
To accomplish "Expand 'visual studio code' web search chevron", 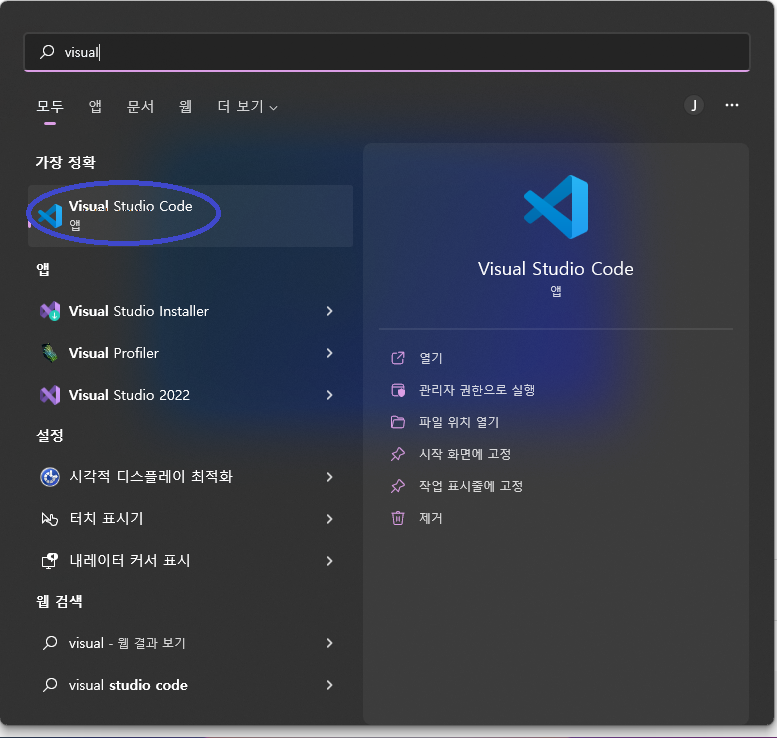I will [330, 685].
